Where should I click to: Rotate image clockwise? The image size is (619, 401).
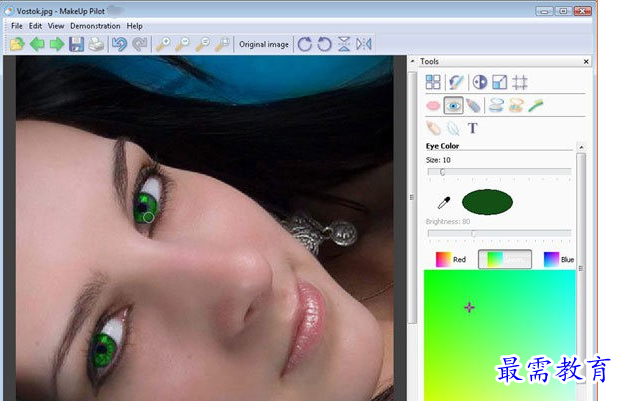[304, 44]
